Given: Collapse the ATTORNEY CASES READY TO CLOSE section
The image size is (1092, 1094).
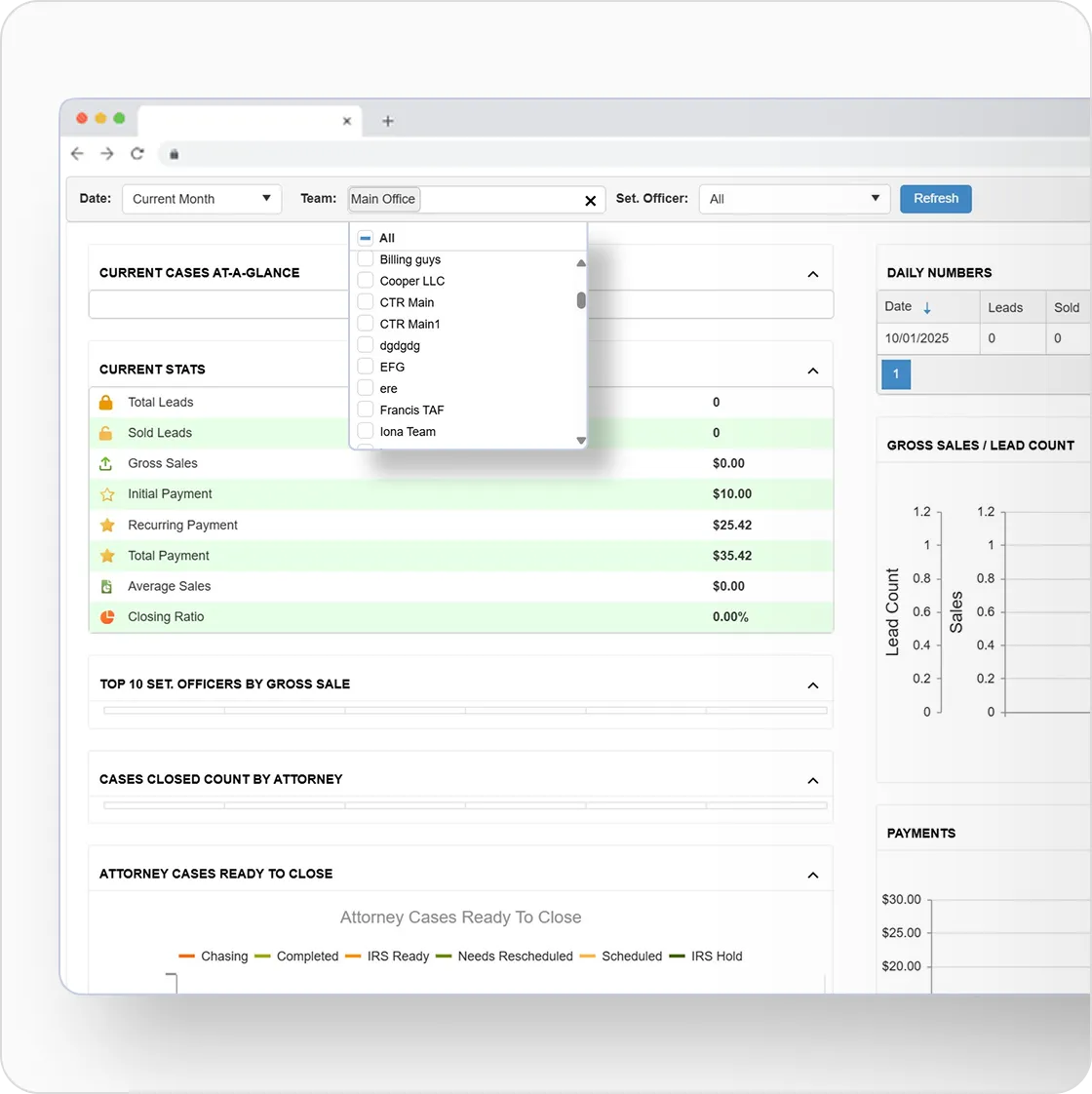Looking at the screenshot, I should [x=813, y=875].
